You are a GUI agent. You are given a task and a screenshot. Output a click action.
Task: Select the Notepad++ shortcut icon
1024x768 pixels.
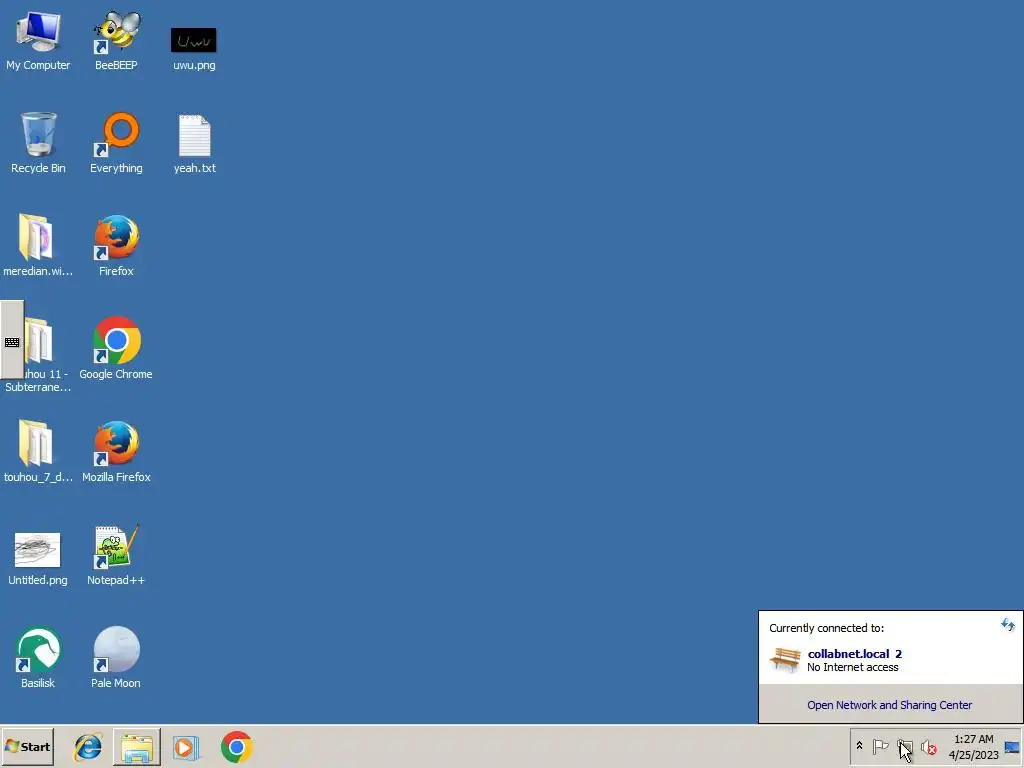[x=116, y=554]
